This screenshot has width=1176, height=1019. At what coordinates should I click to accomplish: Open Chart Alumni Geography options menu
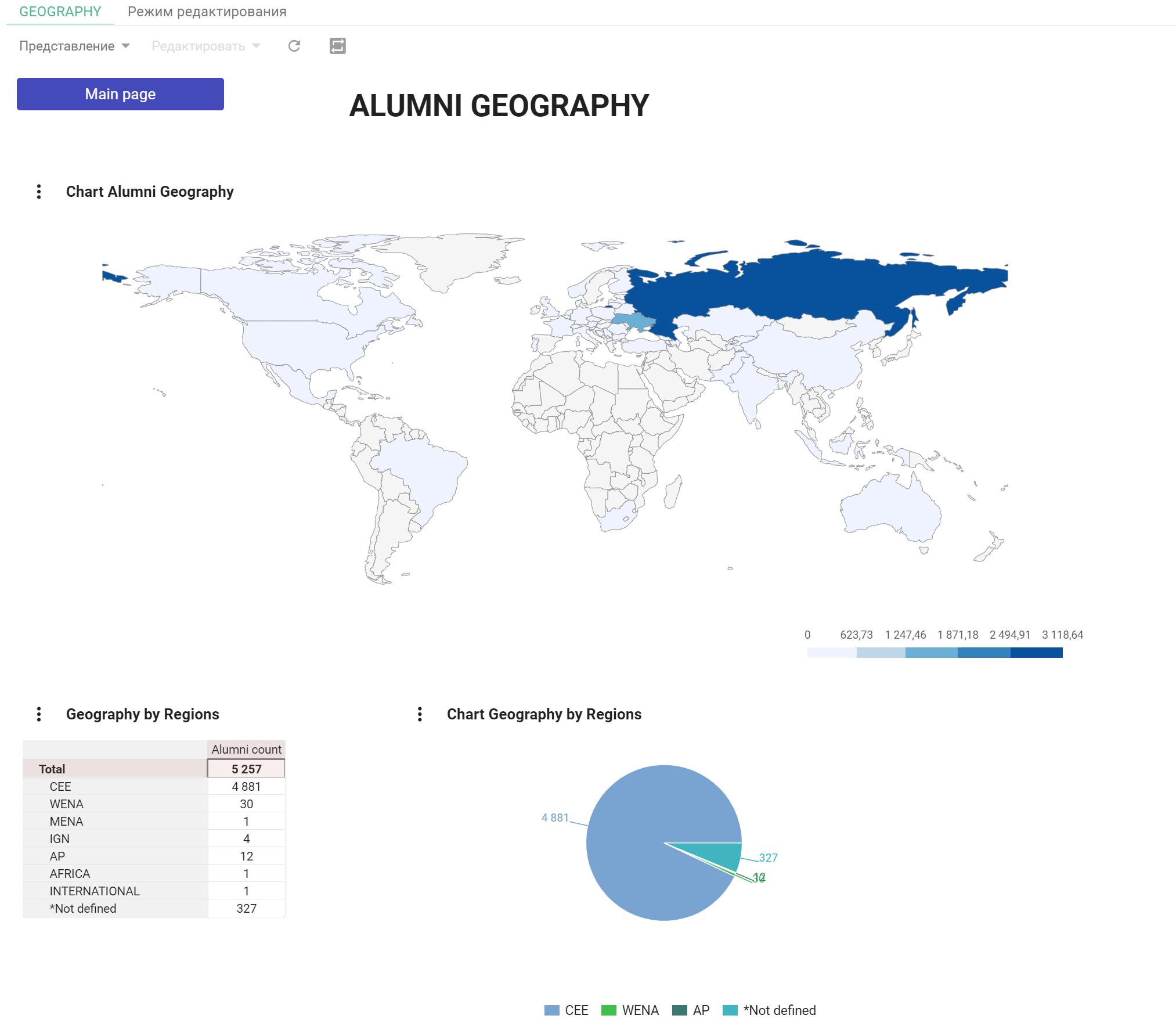(39, 192)
